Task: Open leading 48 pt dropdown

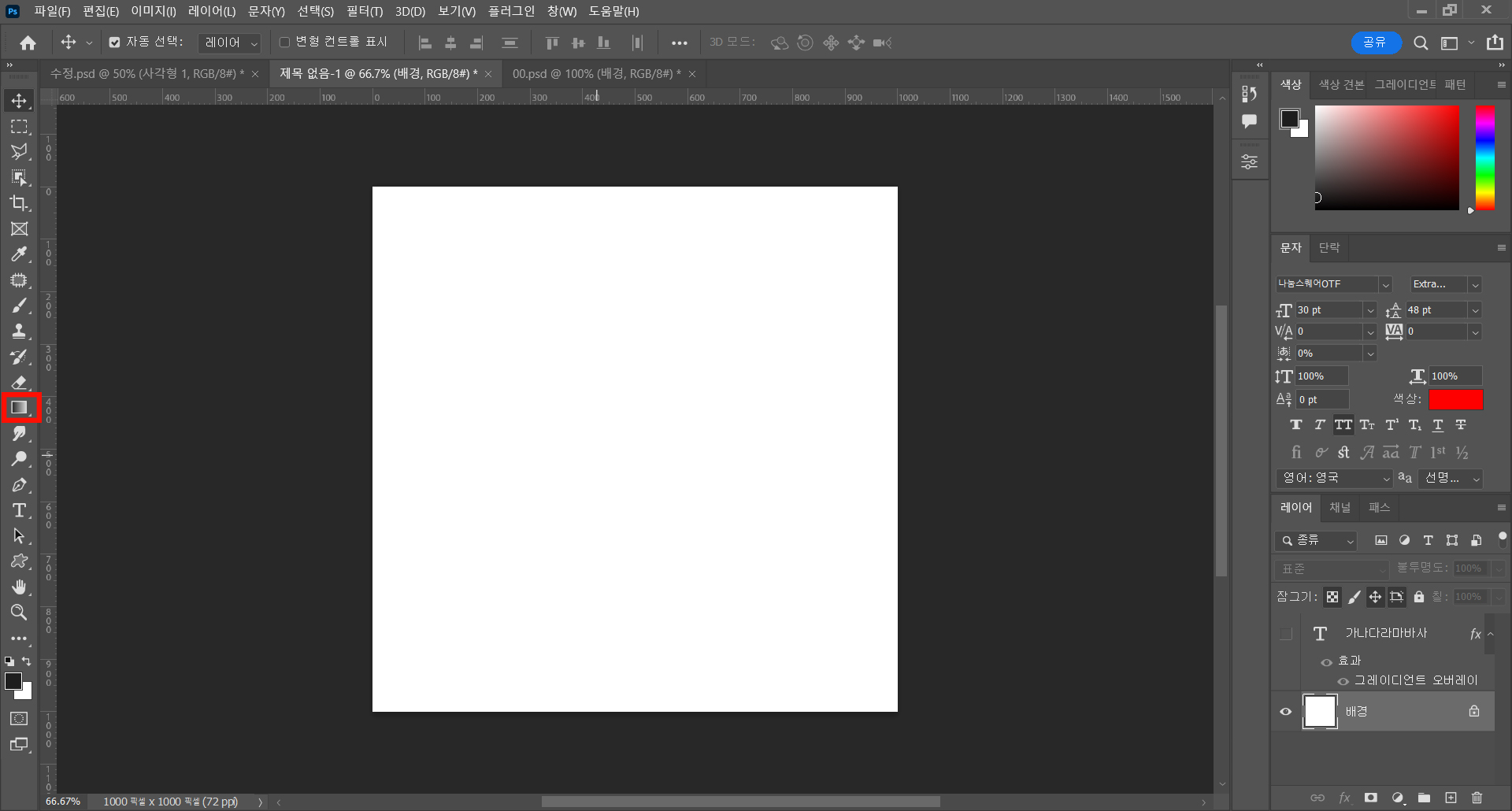Action: [1475, 310]
